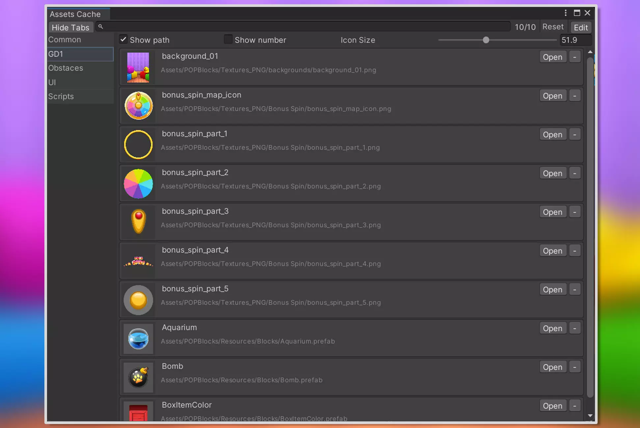This screenshot has width=640, height=428.
Task: Click the scrollbar down arrow
Action: [x=590, y=416]
